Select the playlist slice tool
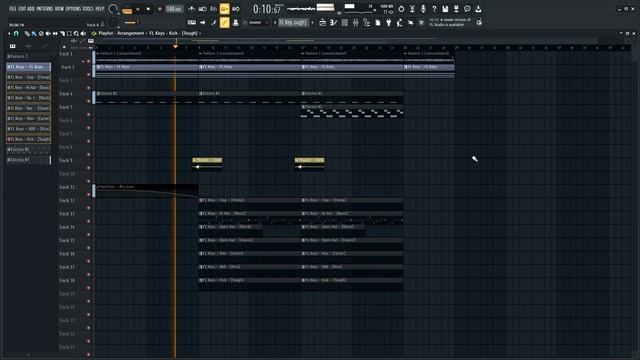Image resolution: width=640 pixels, height=360 pixels. pyautogui.click(x=62, y=33)
